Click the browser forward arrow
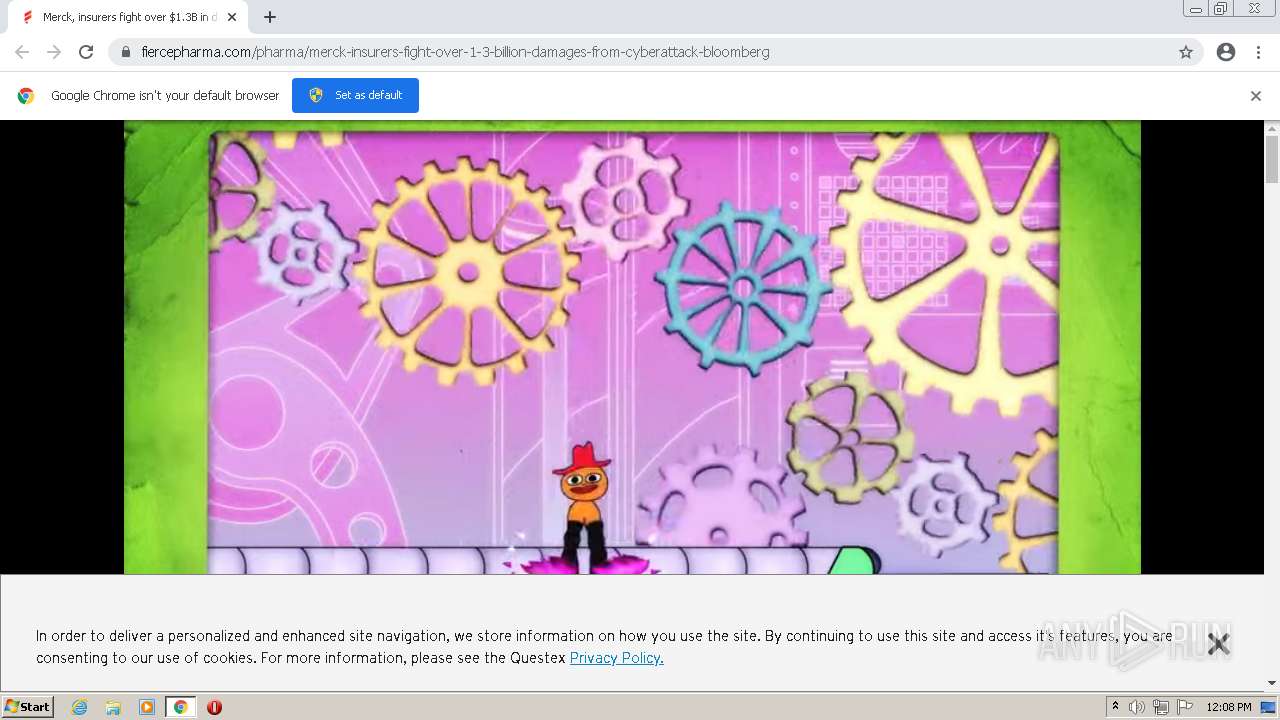This screenshot has height=720, width=1280. (x=54, y=52)
